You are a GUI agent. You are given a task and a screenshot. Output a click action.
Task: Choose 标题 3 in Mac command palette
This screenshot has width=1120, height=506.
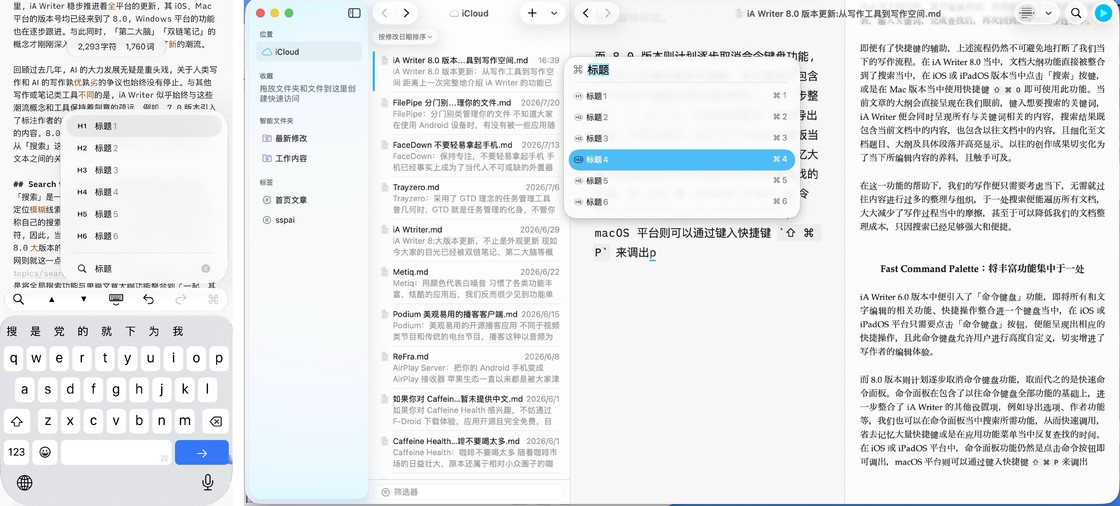click(681, 138)
